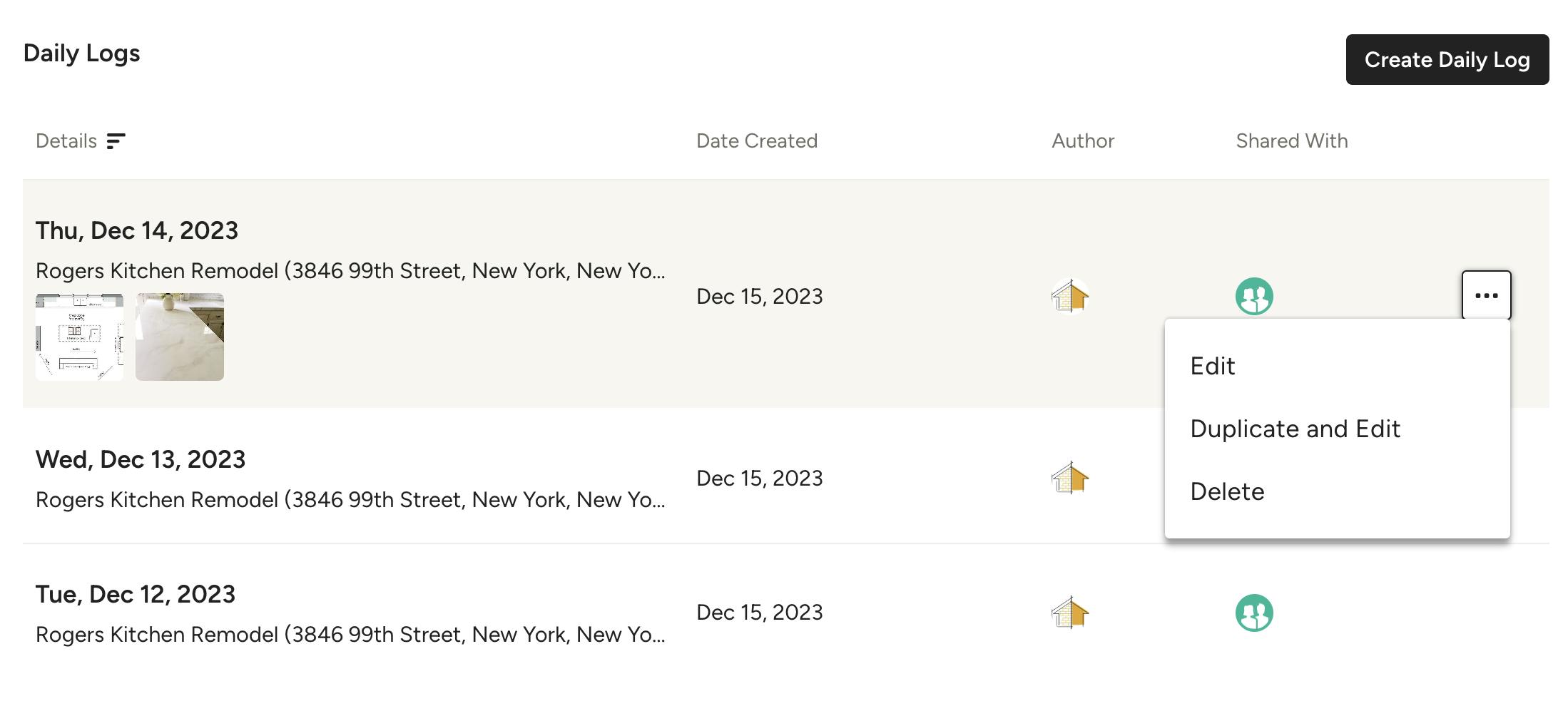This screenshot has height=716, width=1568.
Task: Click the Daily Logs heading
Action: 83,51
